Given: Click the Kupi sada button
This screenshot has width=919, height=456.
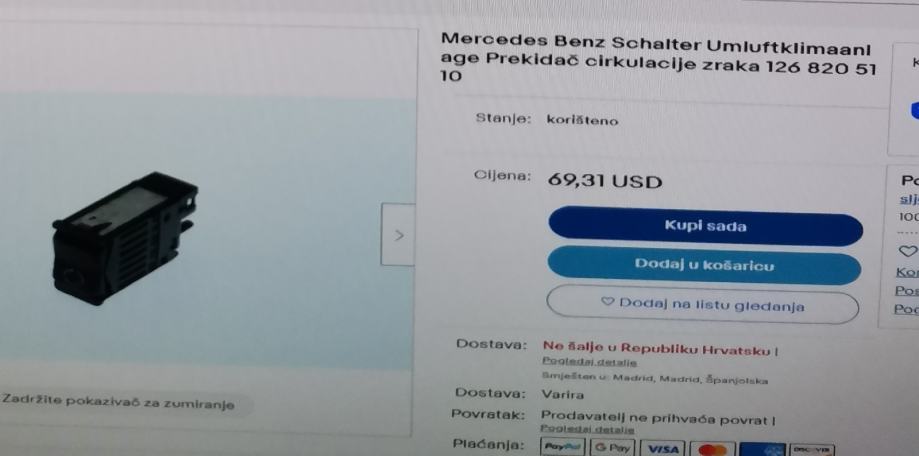Looking at the screenshot, I should 706,226.
